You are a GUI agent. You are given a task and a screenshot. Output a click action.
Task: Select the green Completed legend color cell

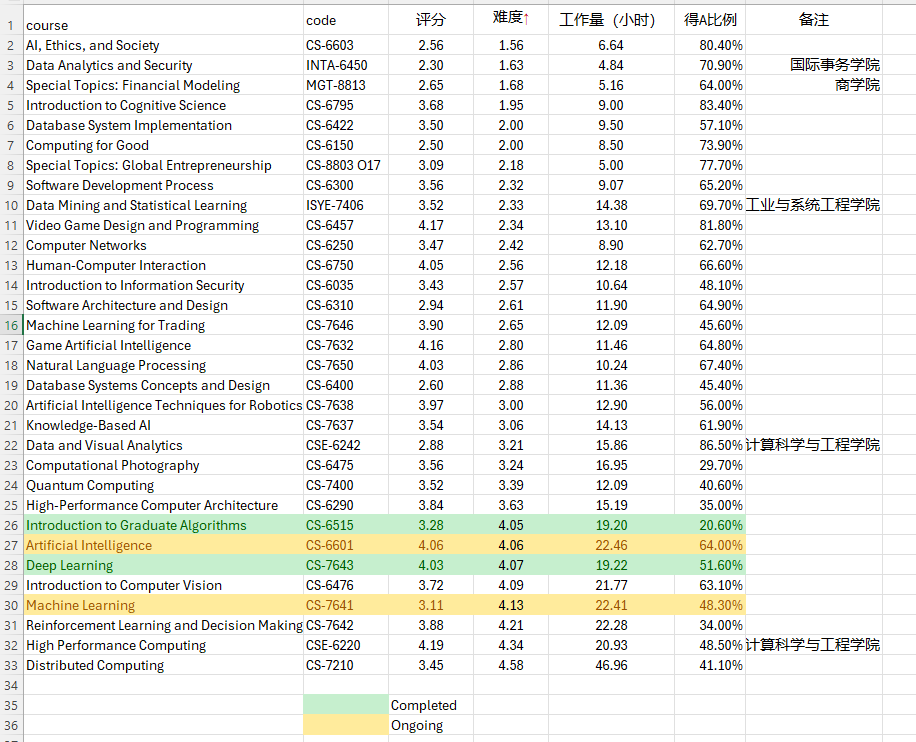(345, 705)
